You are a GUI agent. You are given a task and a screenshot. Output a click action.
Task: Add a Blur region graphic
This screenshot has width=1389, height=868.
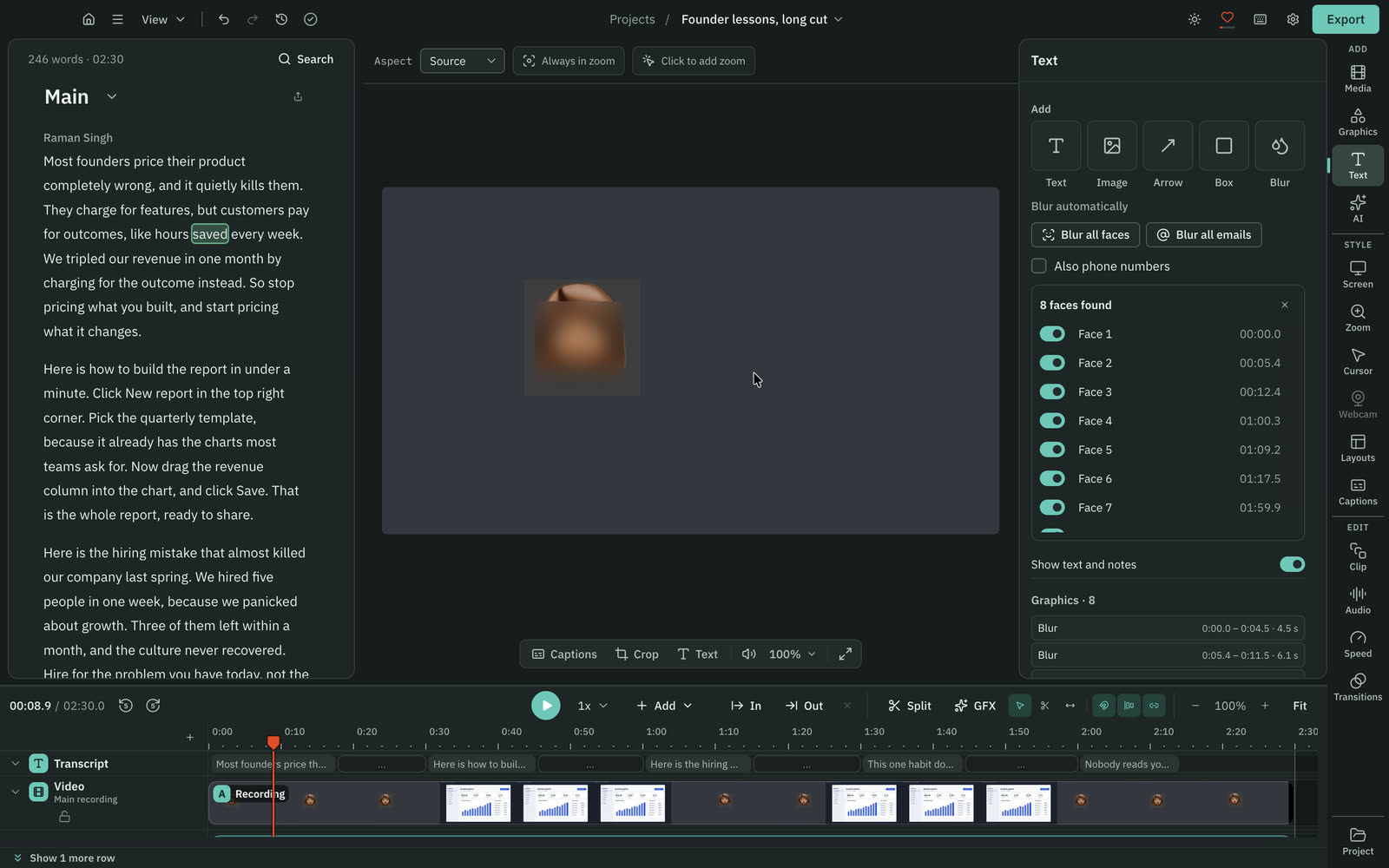pyautogui.click(x=1280, y=146)
